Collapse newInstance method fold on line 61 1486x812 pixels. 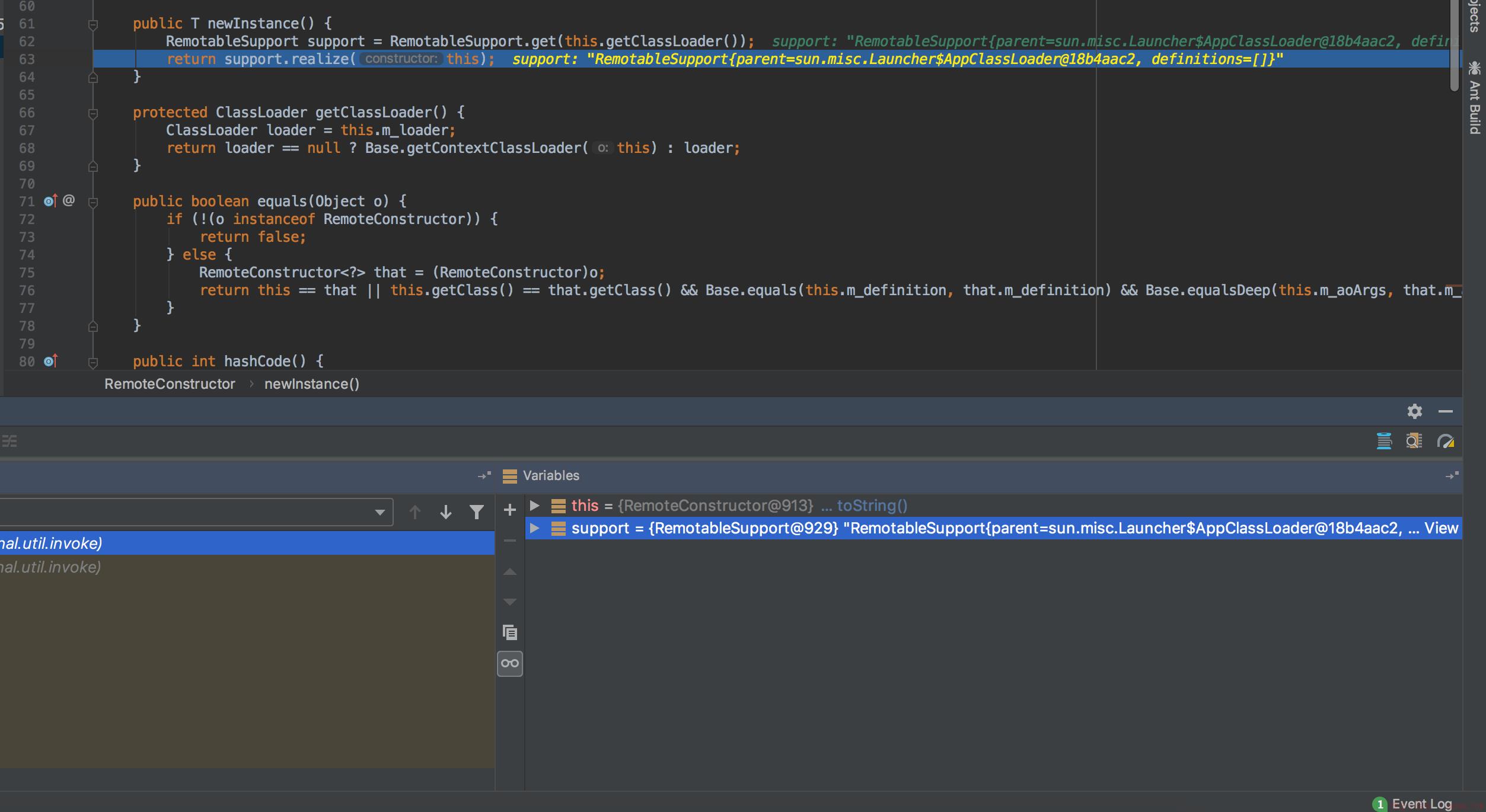point(93,24)
